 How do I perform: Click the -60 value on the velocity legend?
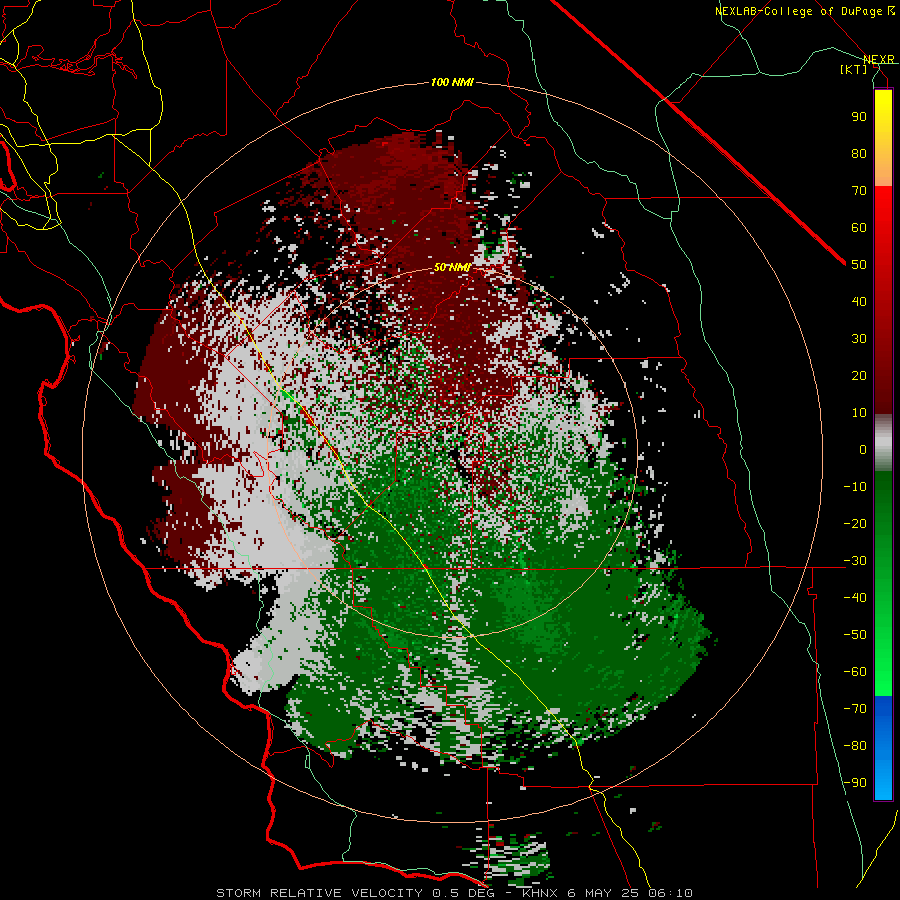point(855,672)
